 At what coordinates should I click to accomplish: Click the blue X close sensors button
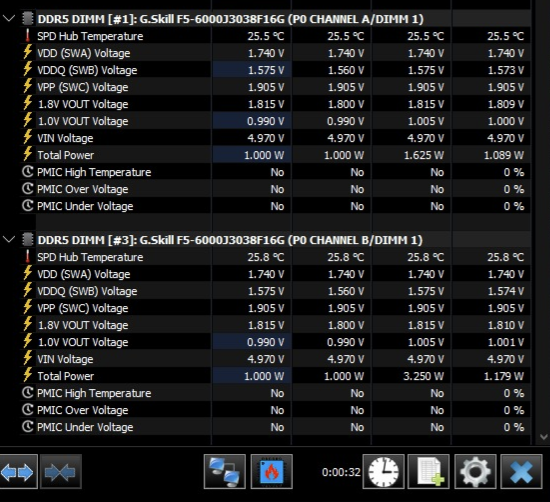pos(521,472)
